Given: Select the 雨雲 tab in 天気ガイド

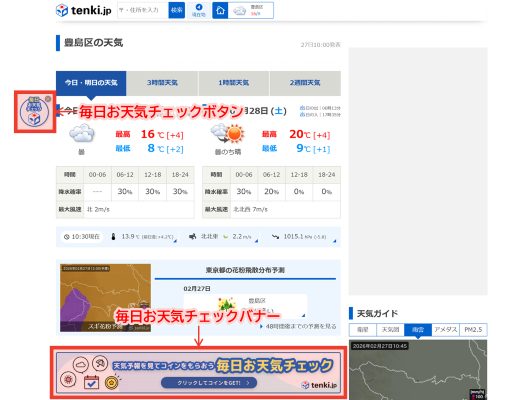Looking at the screenshot, I should coord(418,330).
